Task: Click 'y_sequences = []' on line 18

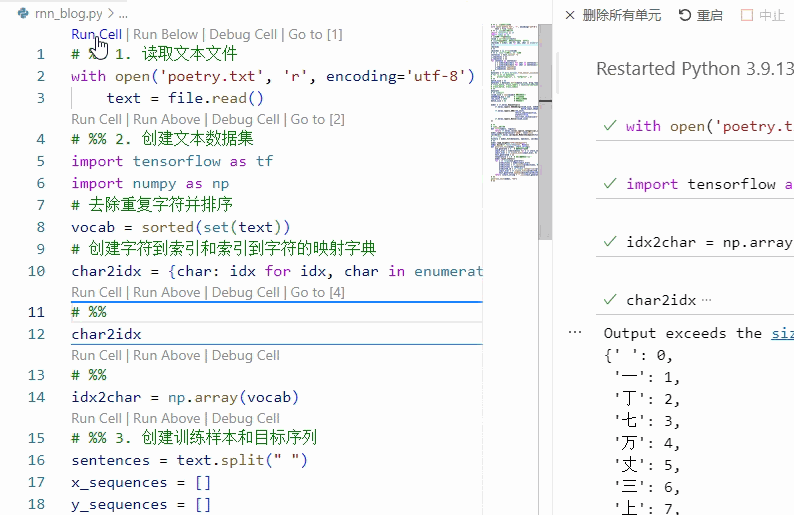Action: (x=141, y=504)
